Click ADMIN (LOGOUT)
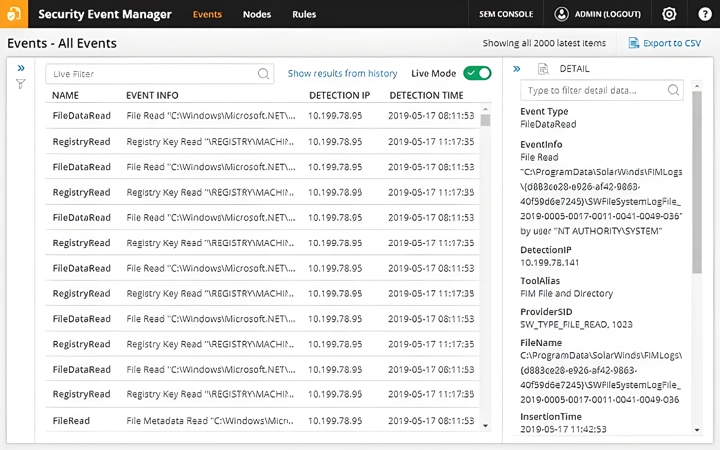This screenshot has height=450, width=720. pyautogui.click(x=608, y=14)
